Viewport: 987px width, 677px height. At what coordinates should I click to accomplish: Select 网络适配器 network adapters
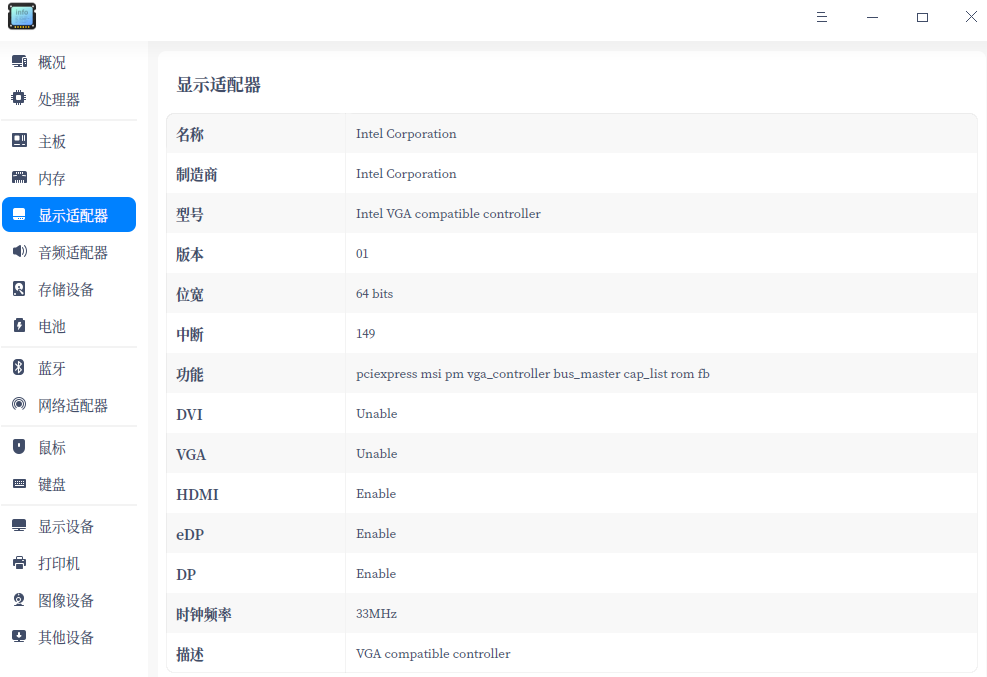[x=69, y=406]
